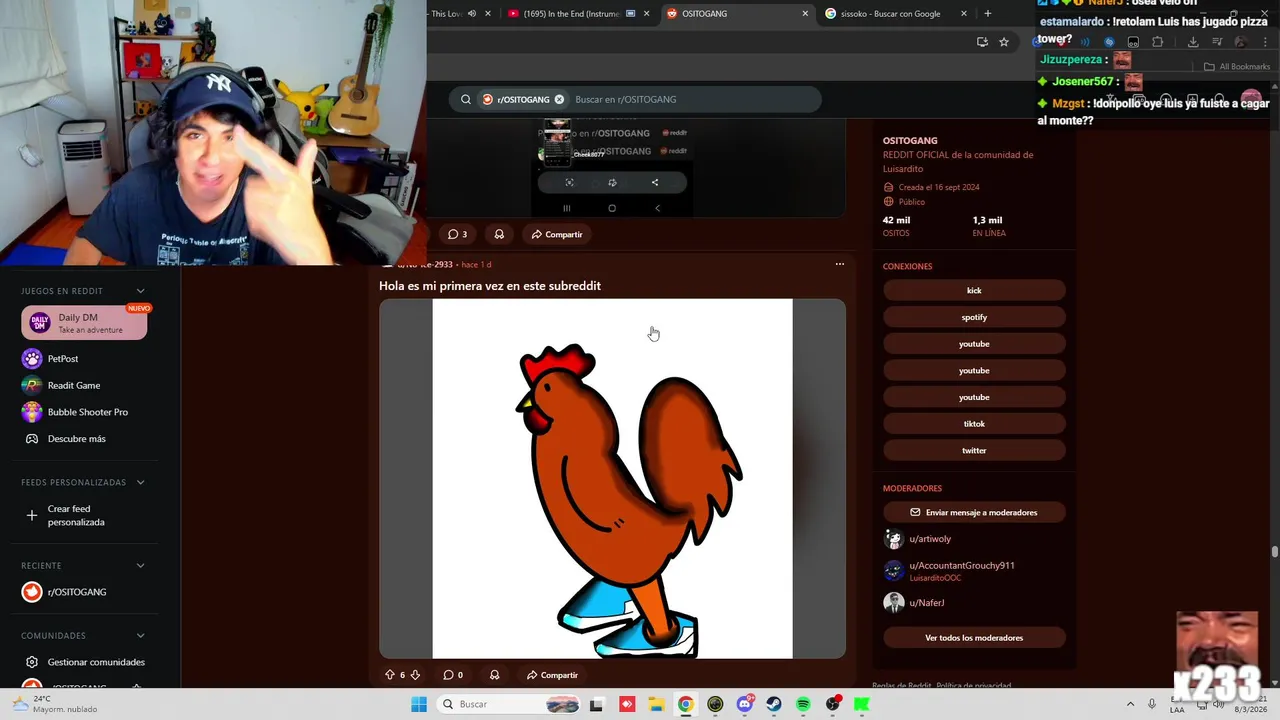Bookmark this page with the star icon

coord(1004,41)
